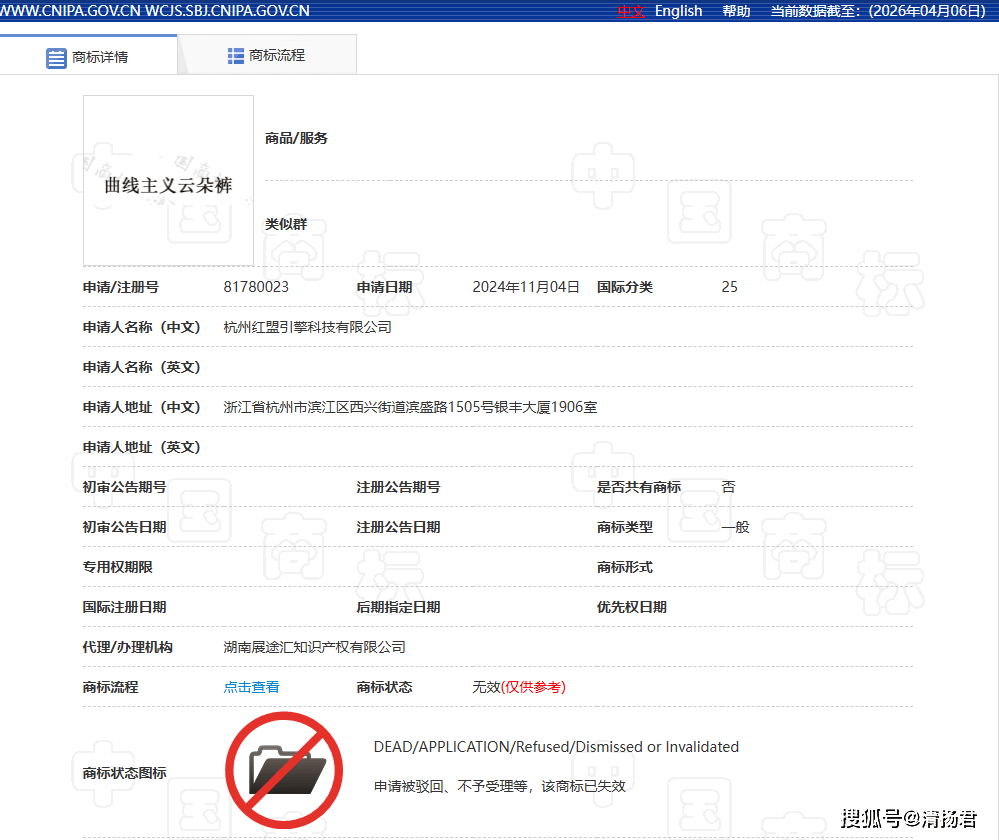Select the 商标详情 tab label
Image resolution: width=999 pixels, height=840 pixels.
coord(100,57)
